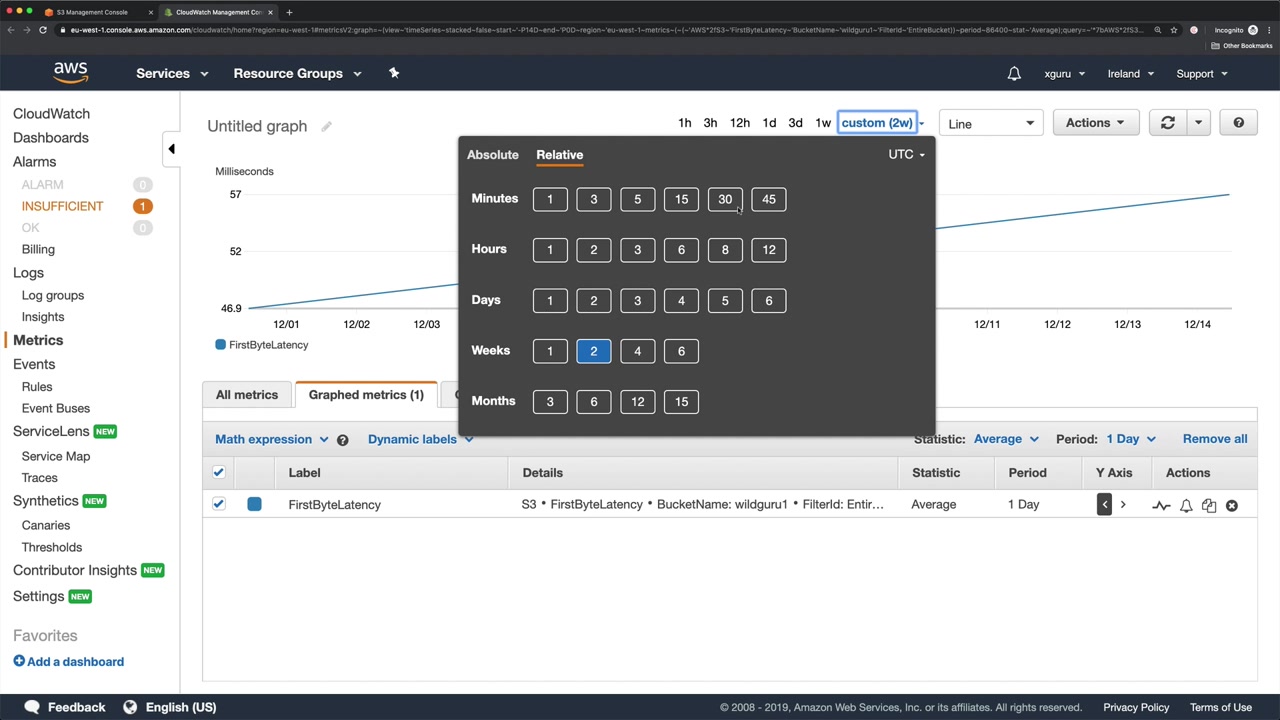The image size is (1280, 720).
Task: Move FirstByteLatency to the right Y axis
Action: 1123,505
